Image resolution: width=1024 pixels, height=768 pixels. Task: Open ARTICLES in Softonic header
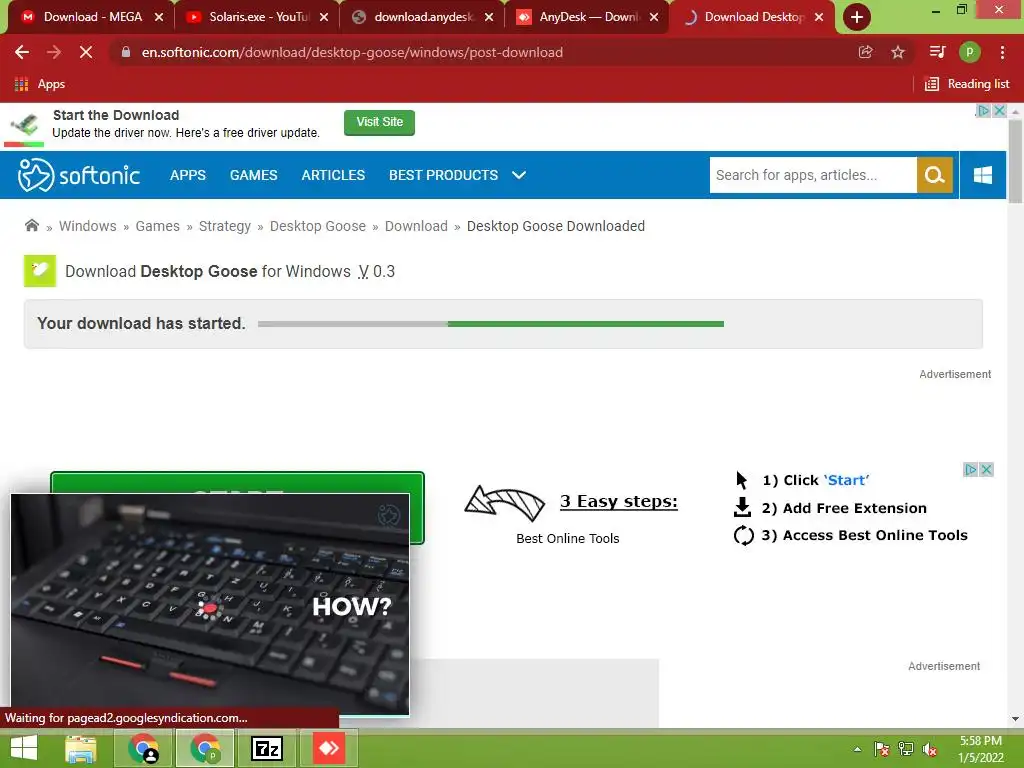[333, 175]
